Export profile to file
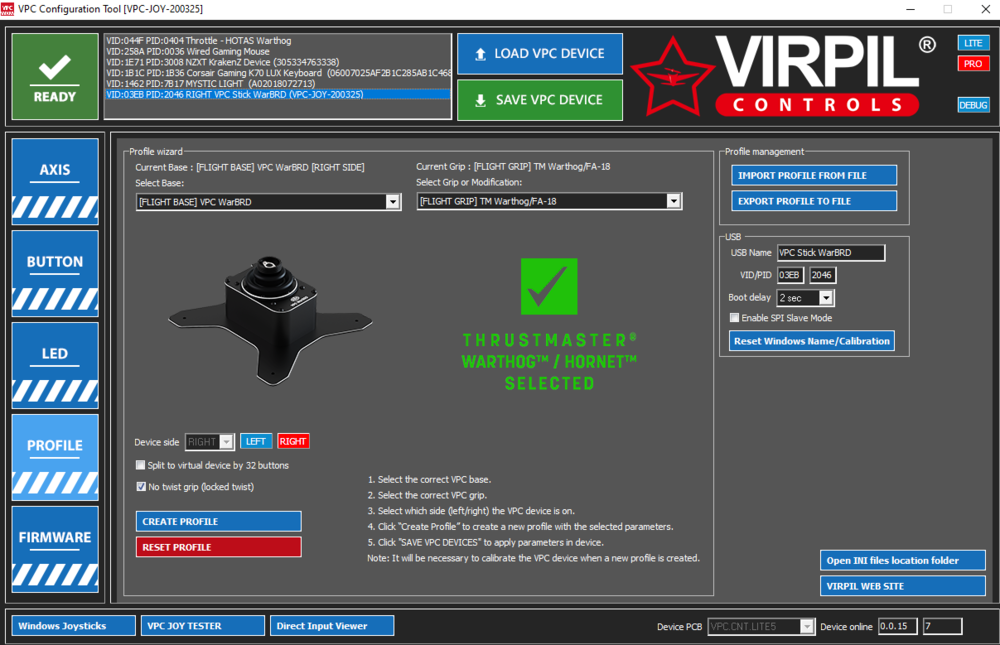 [814, 201]
